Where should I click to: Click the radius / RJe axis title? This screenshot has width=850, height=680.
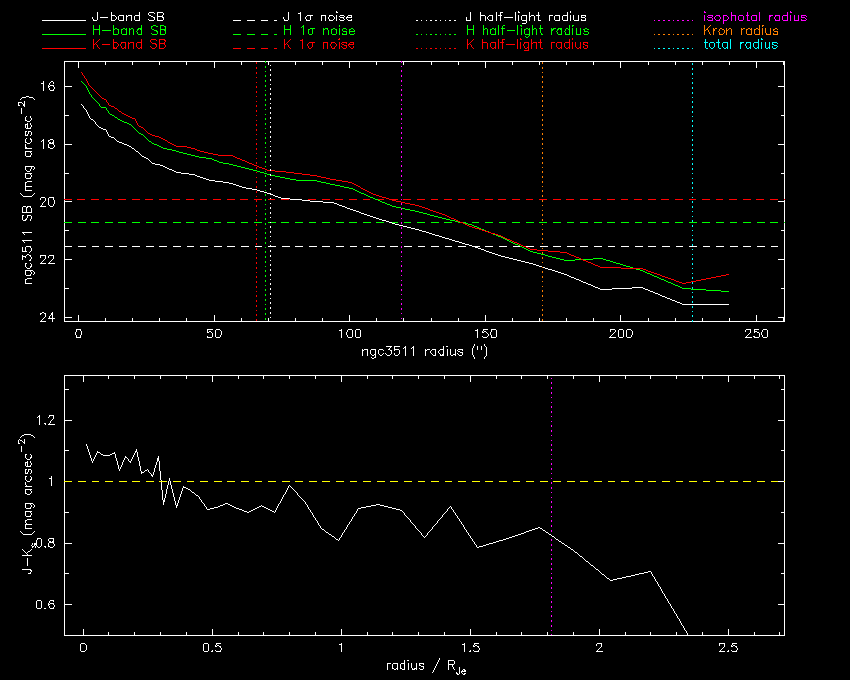425,667
